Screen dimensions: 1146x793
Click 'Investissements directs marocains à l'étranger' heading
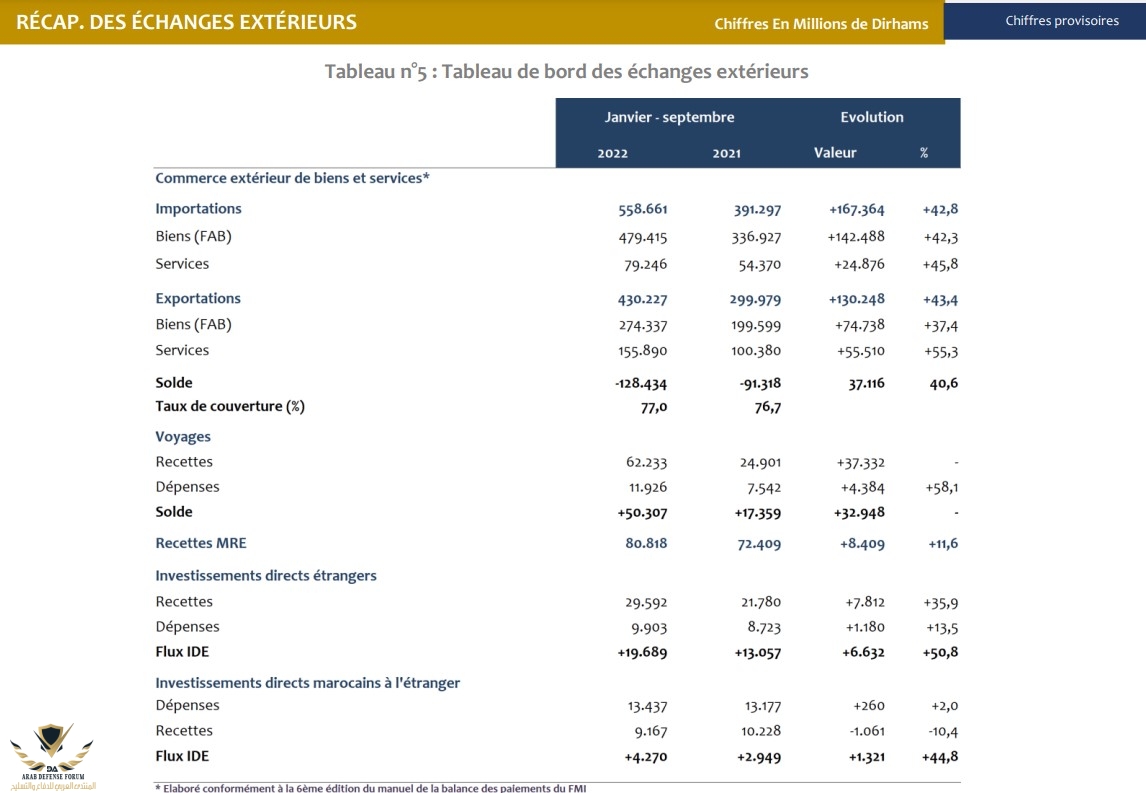coord(307,683)
